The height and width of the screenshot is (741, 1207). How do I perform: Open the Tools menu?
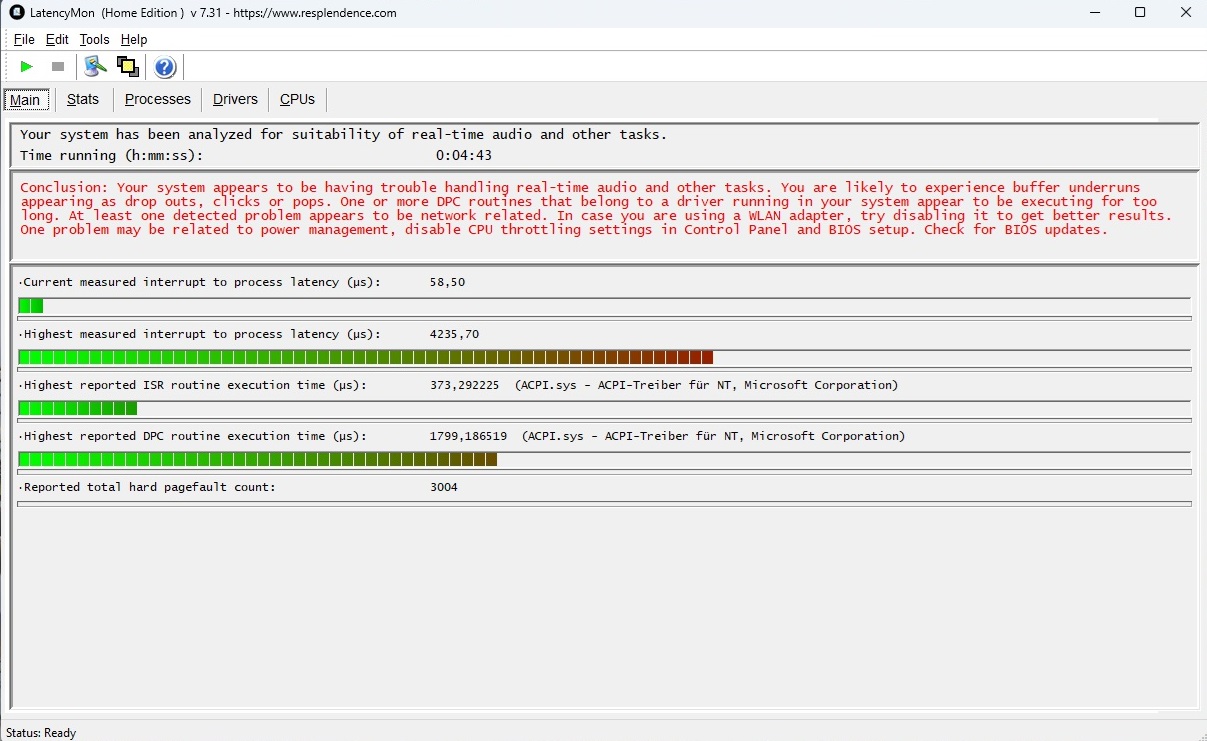click(x=94, y=40)
